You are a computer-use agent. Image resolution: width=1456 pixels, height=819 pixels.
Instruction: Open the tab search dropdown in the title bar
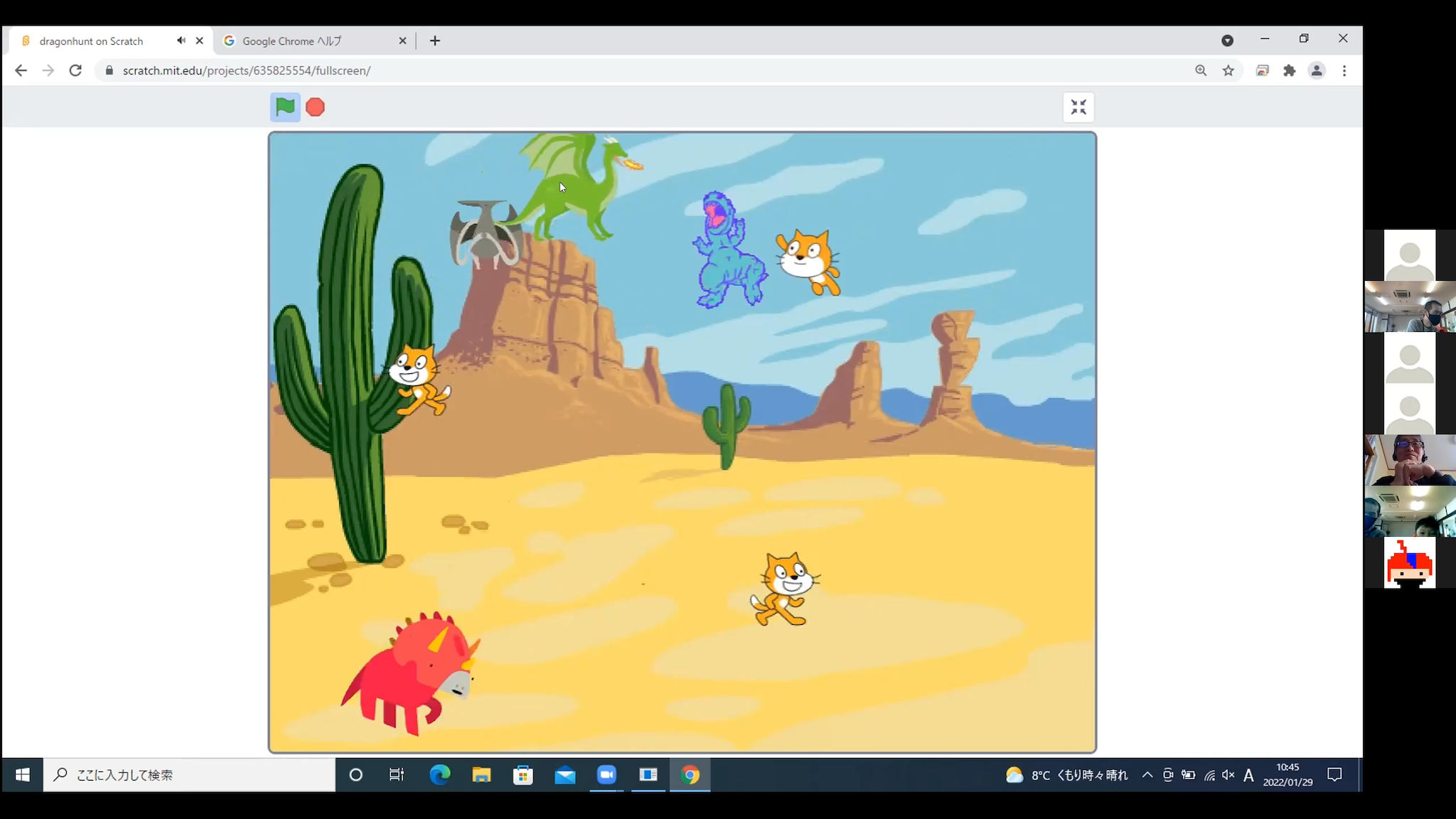tap(1227, 41)
